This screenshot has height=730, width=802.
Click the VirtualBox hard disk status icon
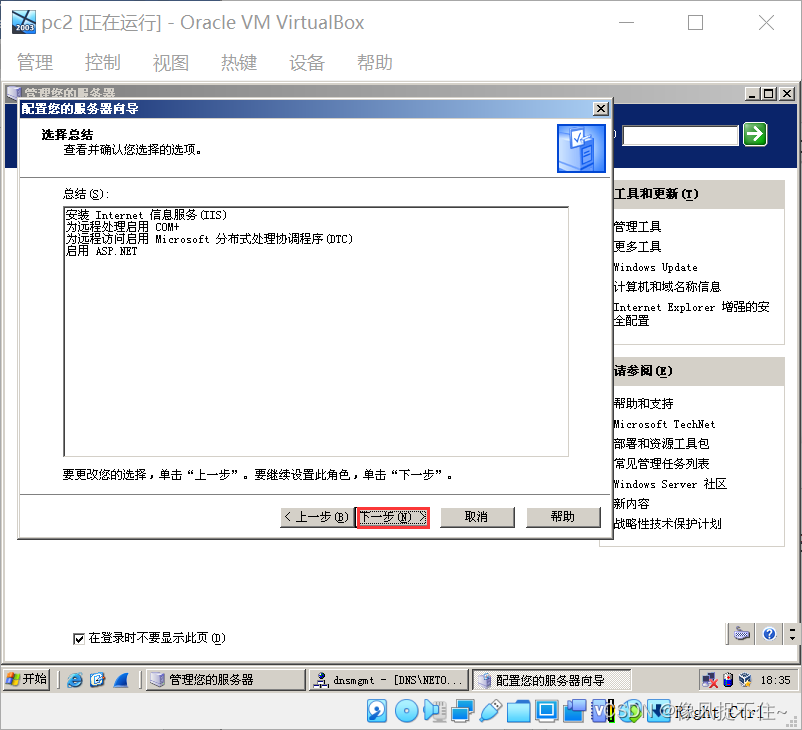pyautogui.click(x=377, y=711)
